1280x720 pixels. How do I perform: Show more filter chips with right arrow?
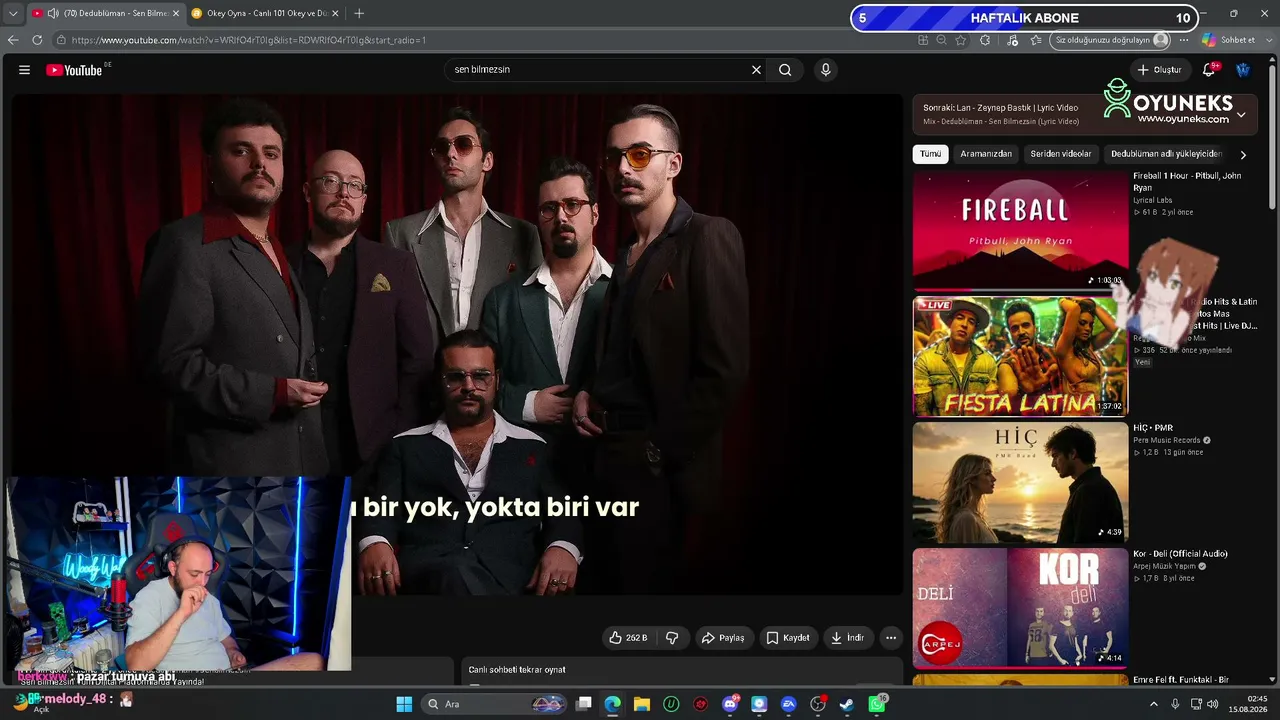coord(1243,155)
